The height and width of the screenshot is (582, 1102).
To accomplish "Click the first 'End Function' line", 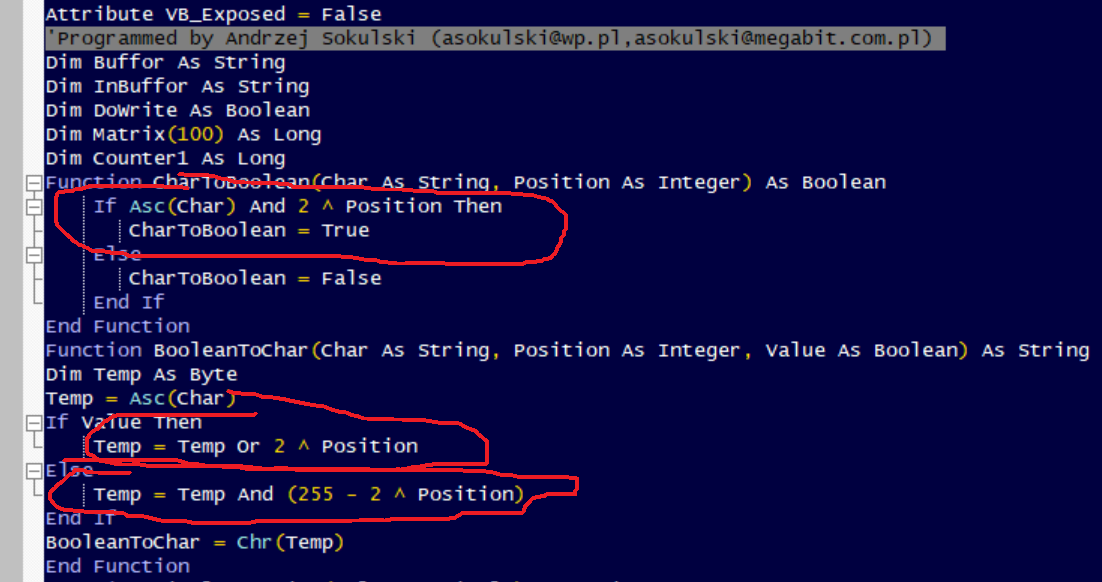I will 117,327.
